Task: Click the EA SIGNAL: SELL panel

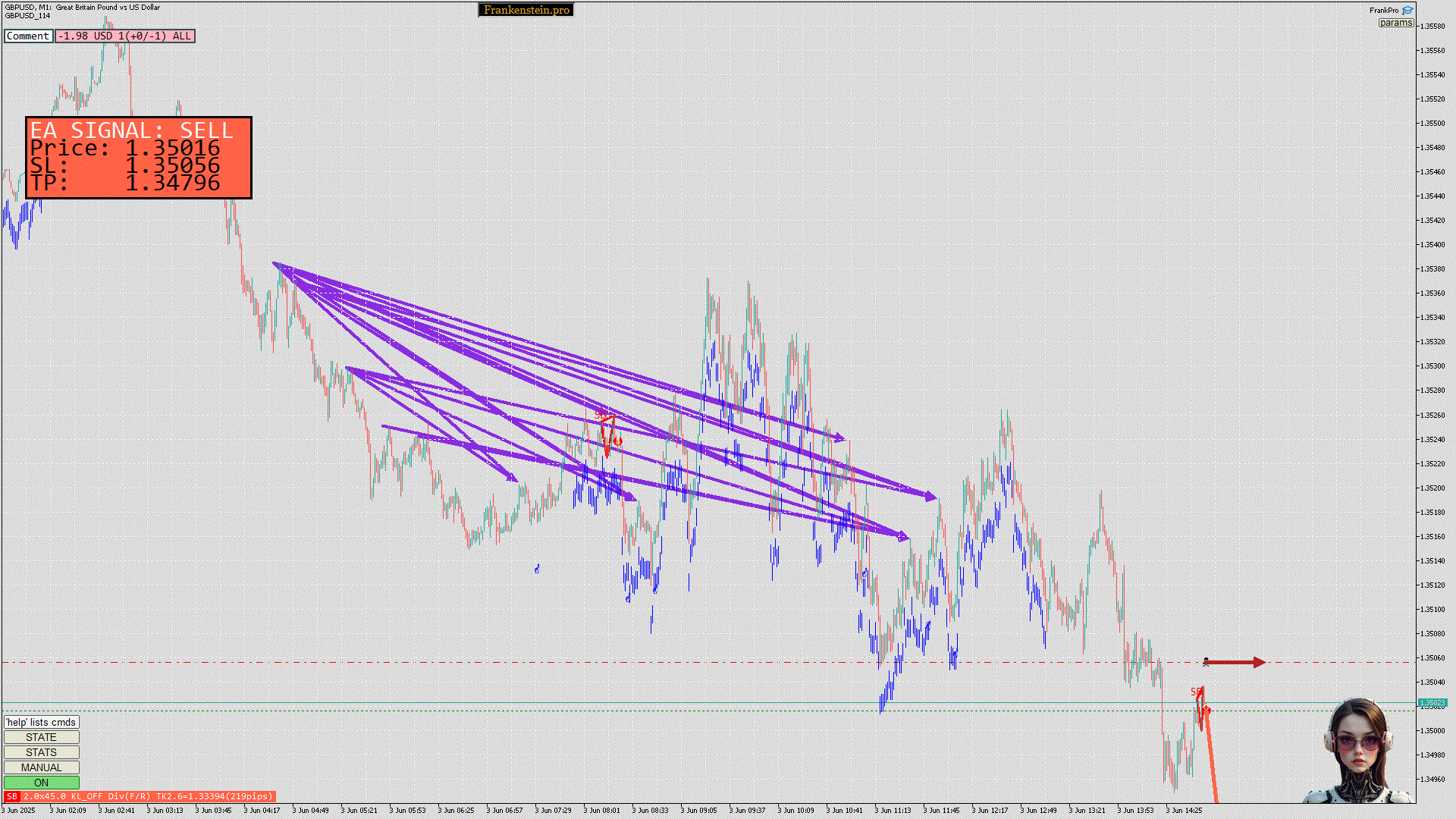Action: [139, 157]
